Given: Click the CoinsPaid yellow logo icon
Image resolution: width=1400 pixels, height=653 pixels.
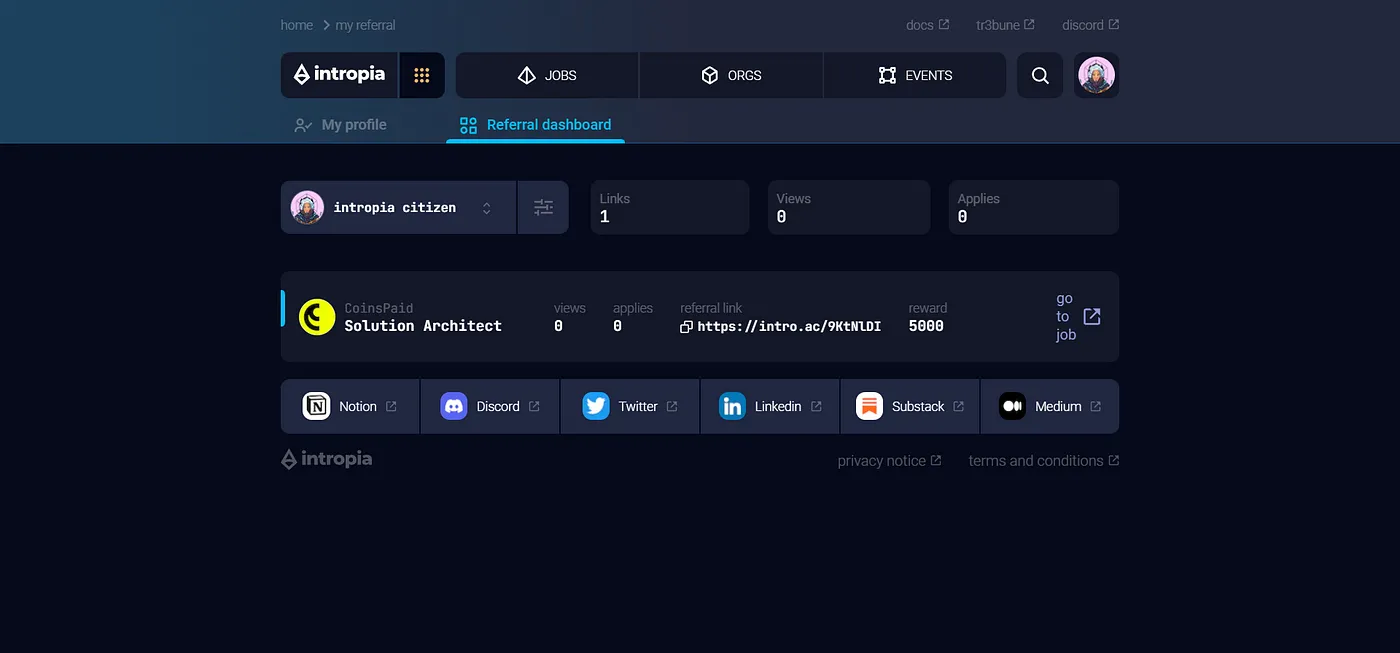Looking at the screenshot, I should [317, 317].
